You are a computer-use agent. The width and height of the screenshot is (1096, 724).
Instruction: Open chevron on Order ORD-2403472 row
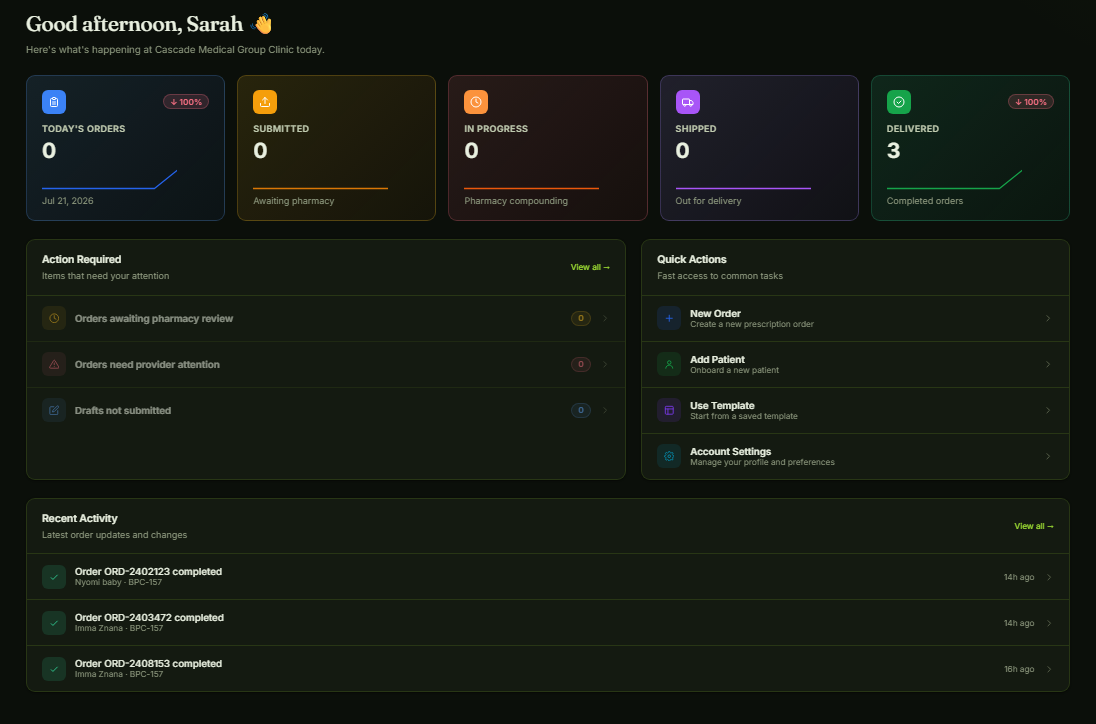click(1048, 623)
